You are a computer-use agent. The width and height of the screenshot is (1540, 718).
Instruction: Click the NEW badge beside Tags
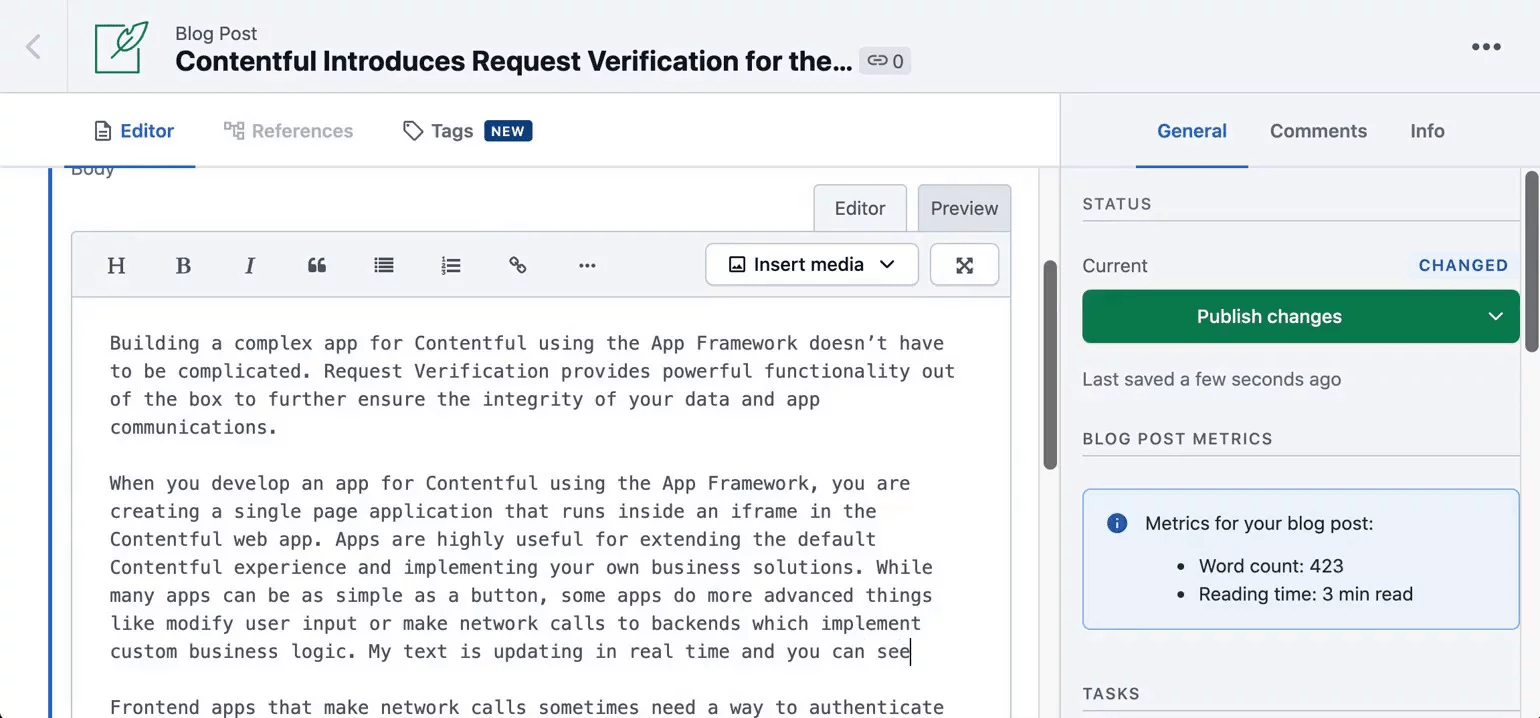coord(508,131)
